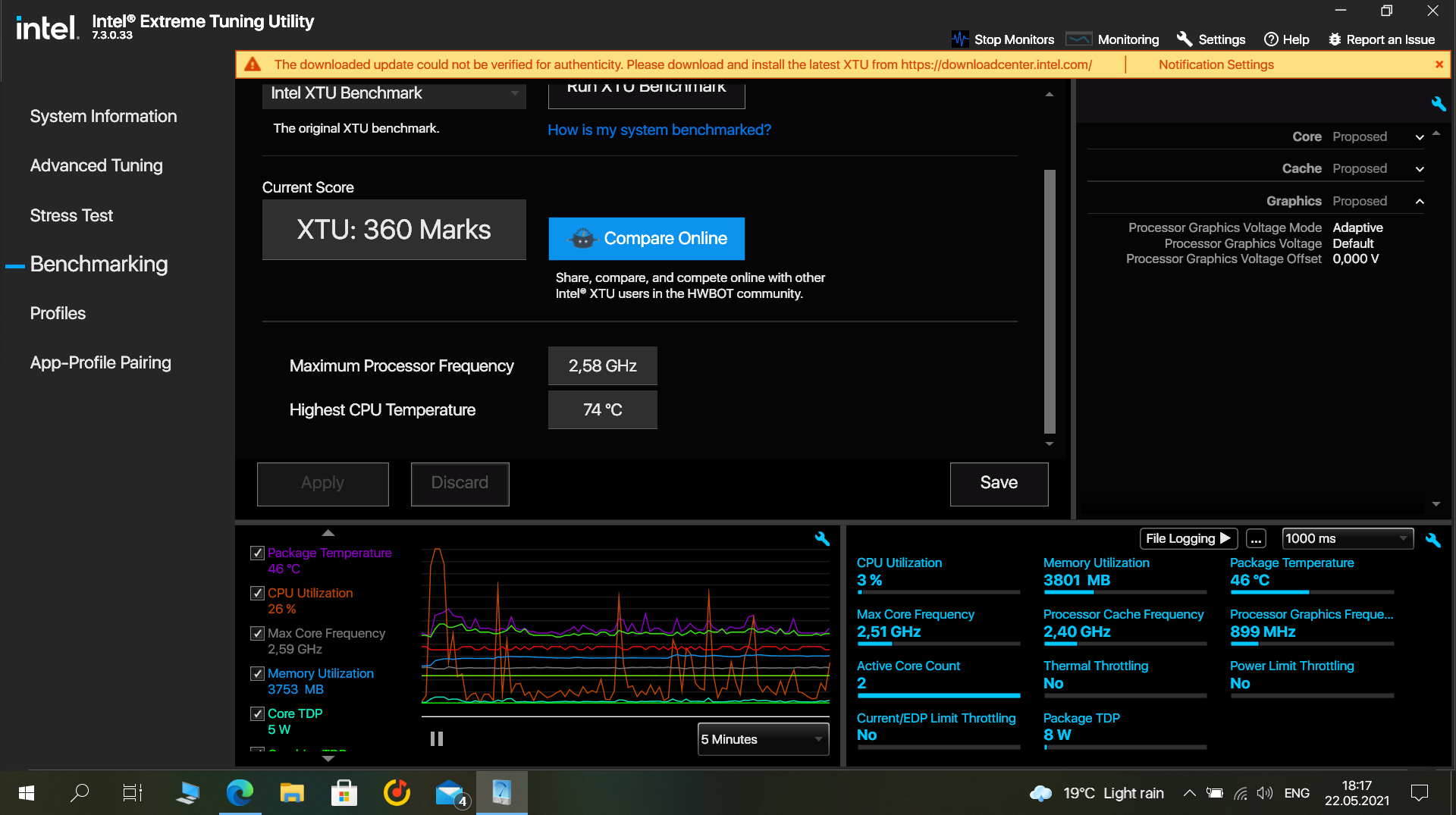This screenshot has height=815, width=1456.
Task: Dismiss the yellow update warning banner
Action: pos(1439,64)
